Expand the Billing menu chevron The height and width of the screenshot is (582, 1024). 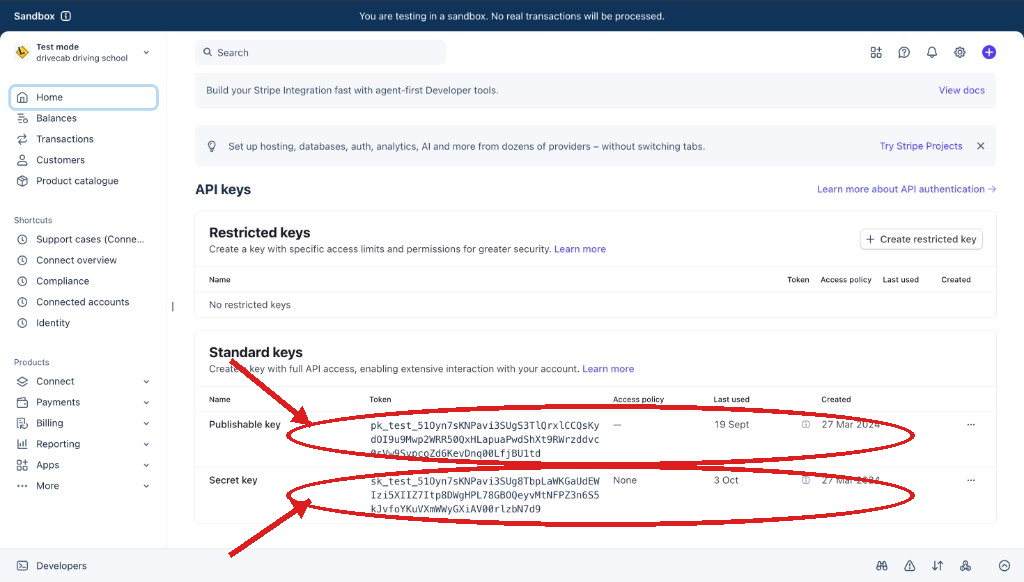click(146, 423)
